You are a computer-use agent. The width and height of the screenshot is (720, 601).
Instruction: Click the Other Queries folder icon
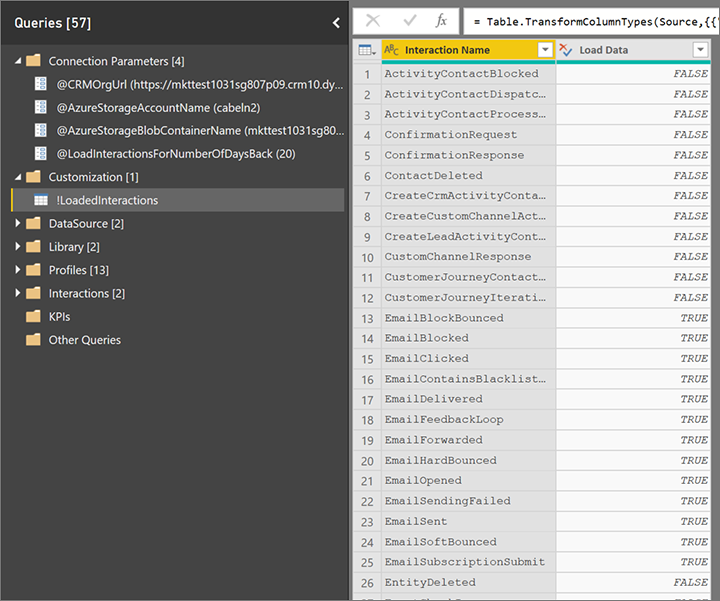pos(33,340)
